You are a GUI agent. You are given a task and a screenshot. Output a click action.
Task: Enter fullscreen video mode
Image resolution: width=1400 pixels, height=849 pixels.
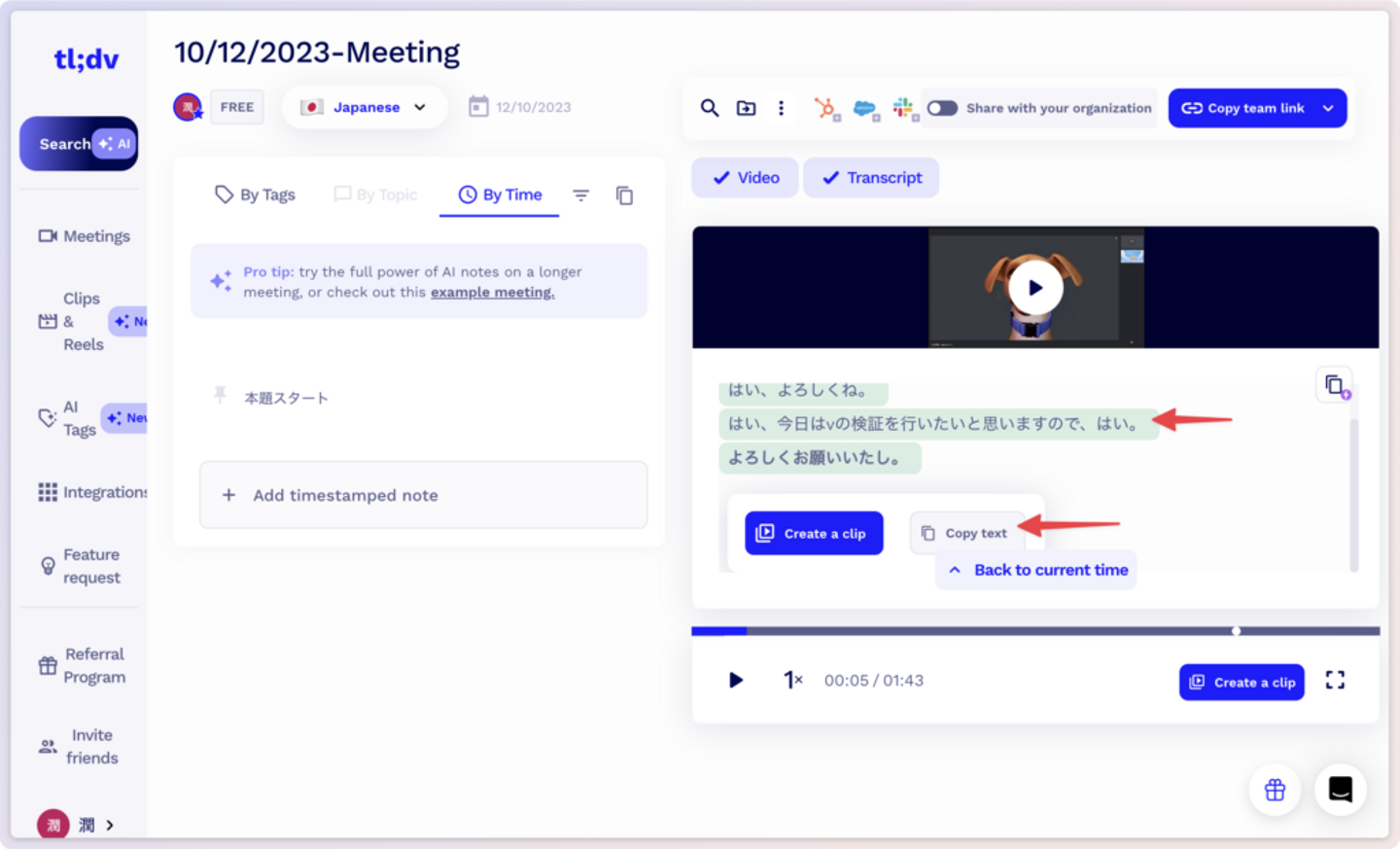(1335, 681)
